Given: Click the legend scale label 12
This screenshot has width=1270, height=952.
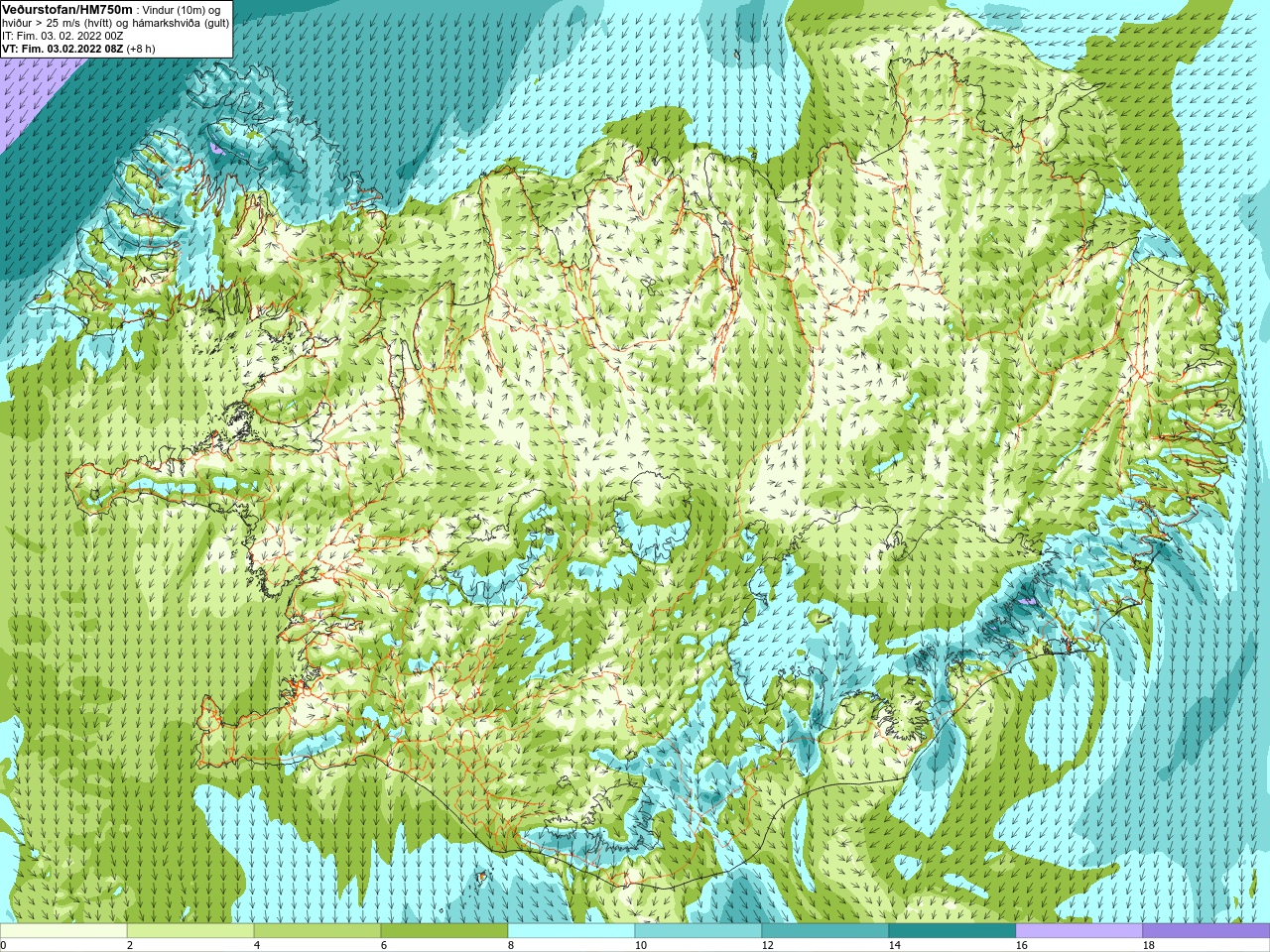Looking at the screenshot, I should (767, 945).
